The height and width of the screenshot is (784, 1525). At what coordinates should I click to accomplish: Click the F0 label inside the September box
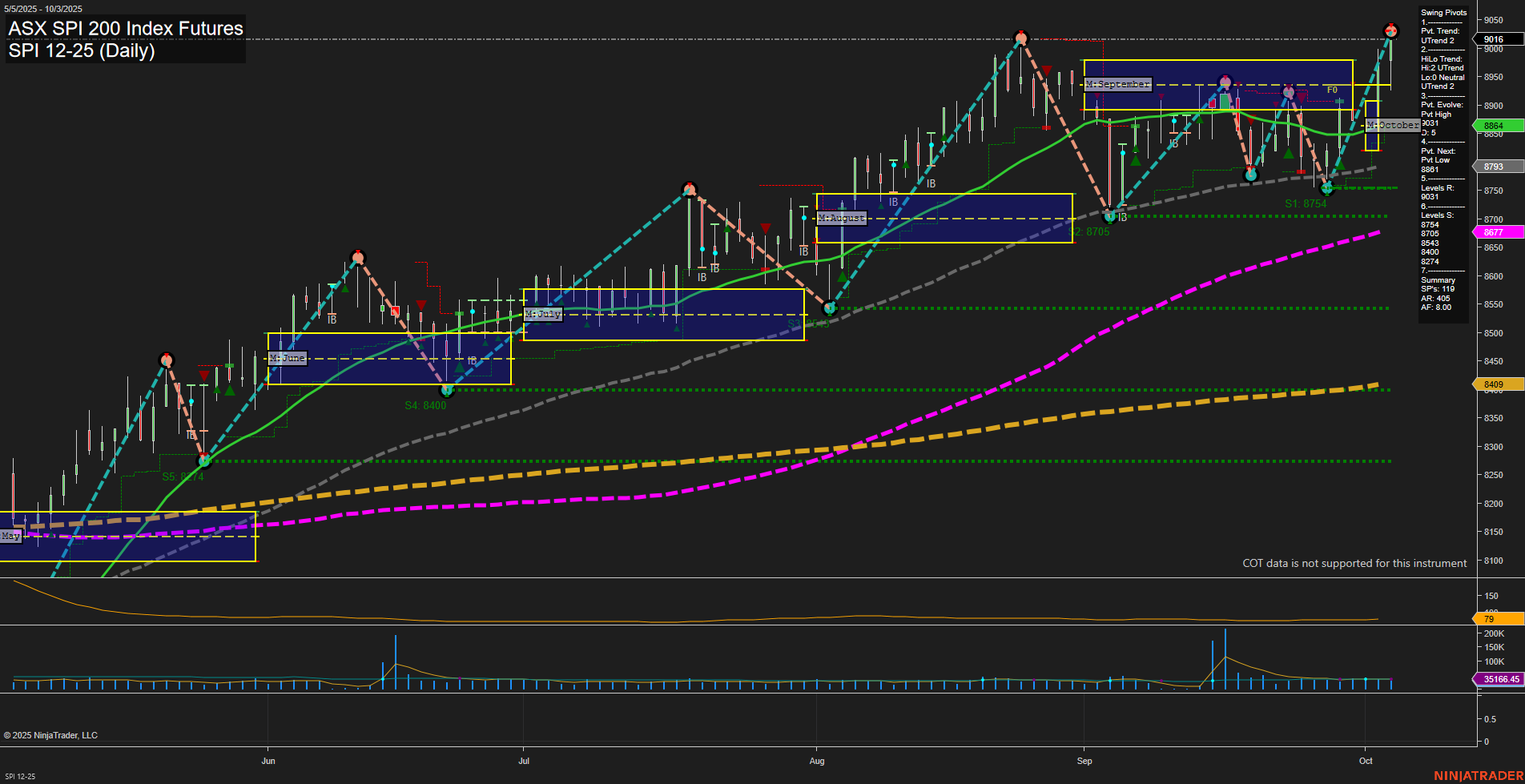pos(1332,90)
